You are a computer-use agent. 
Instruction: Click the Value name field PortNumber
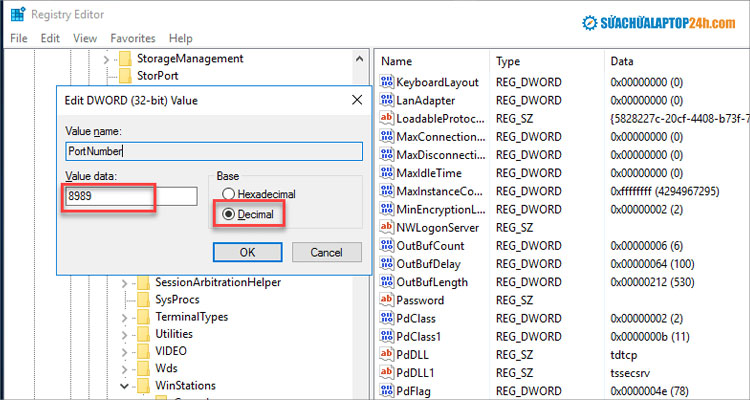point(214,151)
